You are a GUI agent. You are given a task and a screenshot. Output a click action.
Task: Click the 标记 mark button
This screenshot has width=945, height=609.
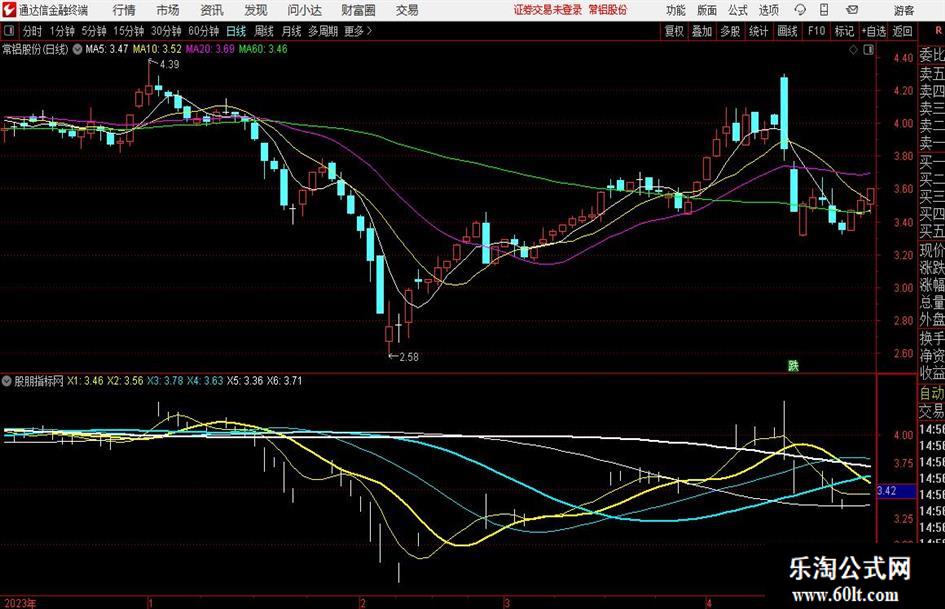tap(844, 31)
